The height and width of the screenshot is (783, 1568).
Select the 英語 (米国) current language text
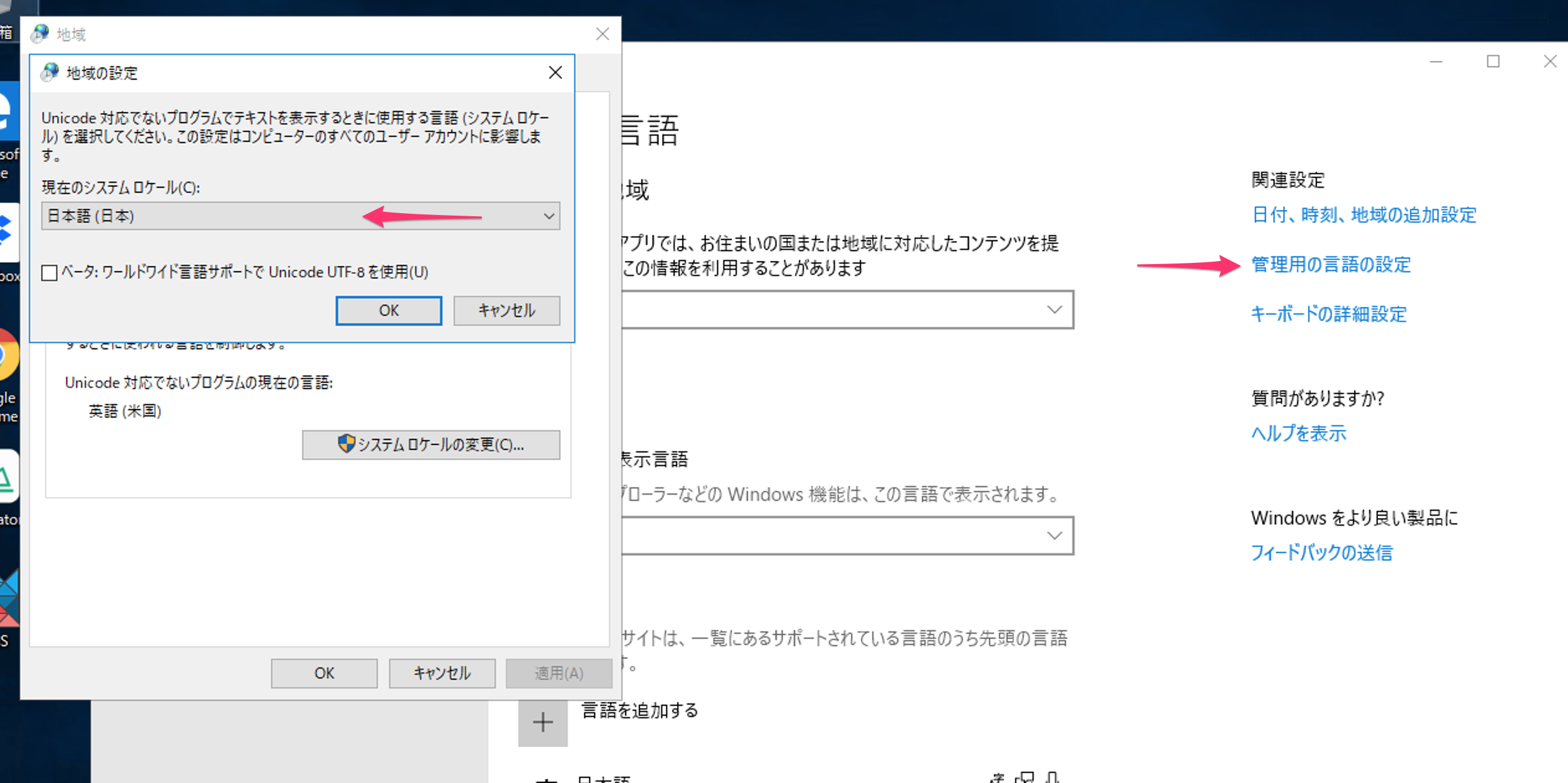pos(125,411)
